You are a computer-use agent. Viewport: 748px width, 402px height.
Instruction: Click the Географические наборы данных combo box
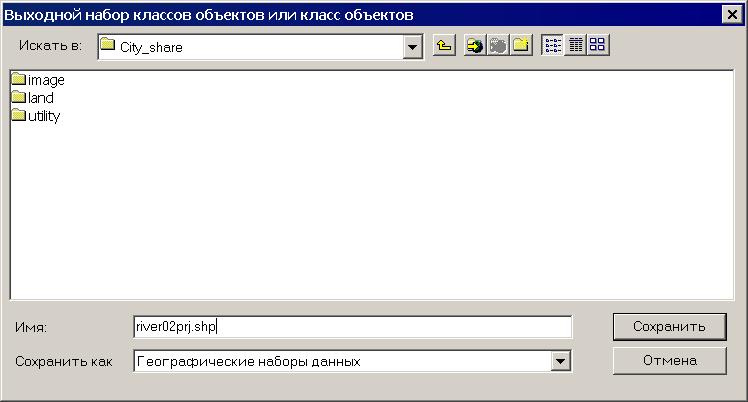coord(353,361)
